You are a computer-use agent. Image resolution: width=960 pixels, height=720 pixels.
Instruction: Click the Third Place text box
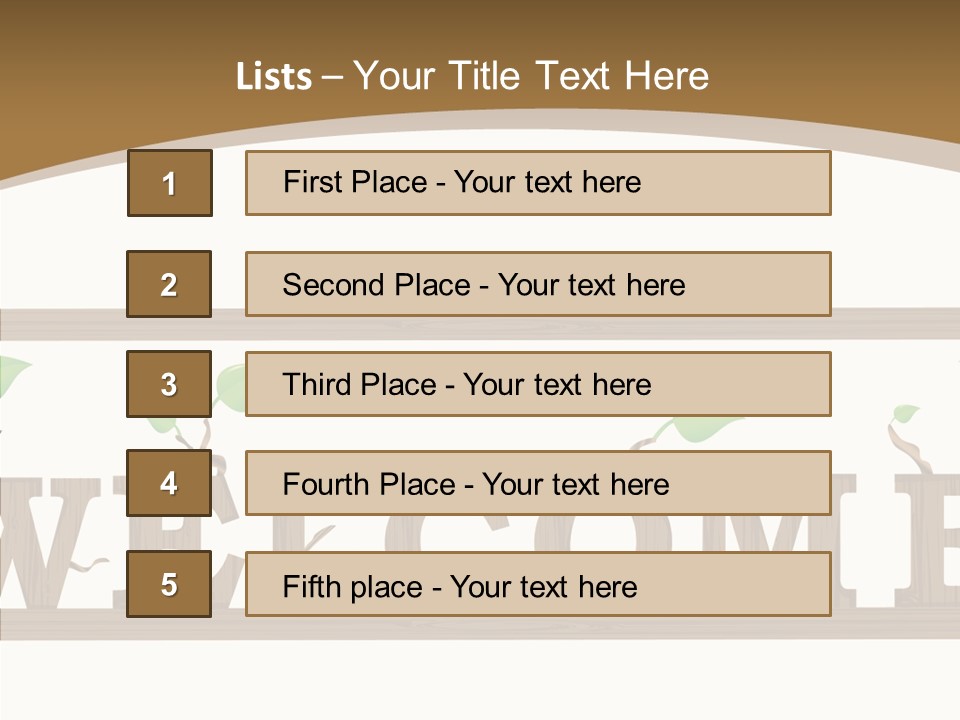(538, 384)
